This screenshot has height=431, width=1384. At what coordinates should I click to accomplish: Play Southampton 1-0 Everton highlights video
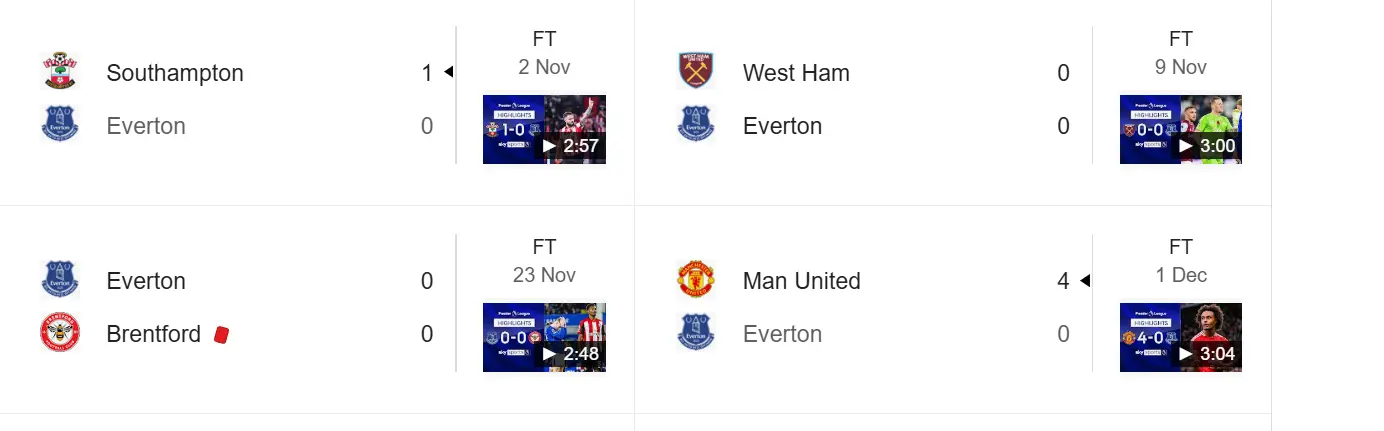(x=544, y=129)
